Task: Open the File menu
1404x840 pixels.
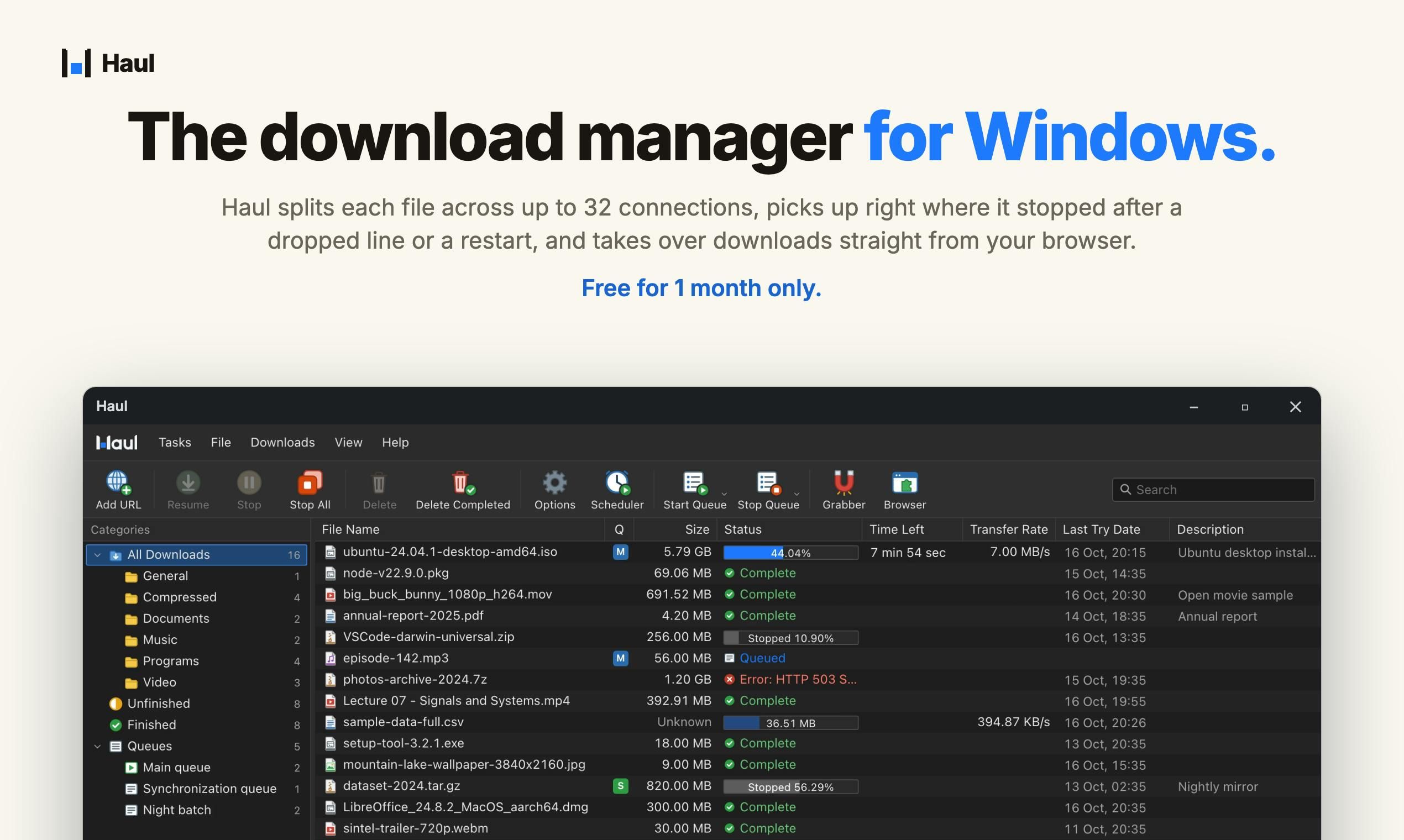Action: (x=221, y=443)
